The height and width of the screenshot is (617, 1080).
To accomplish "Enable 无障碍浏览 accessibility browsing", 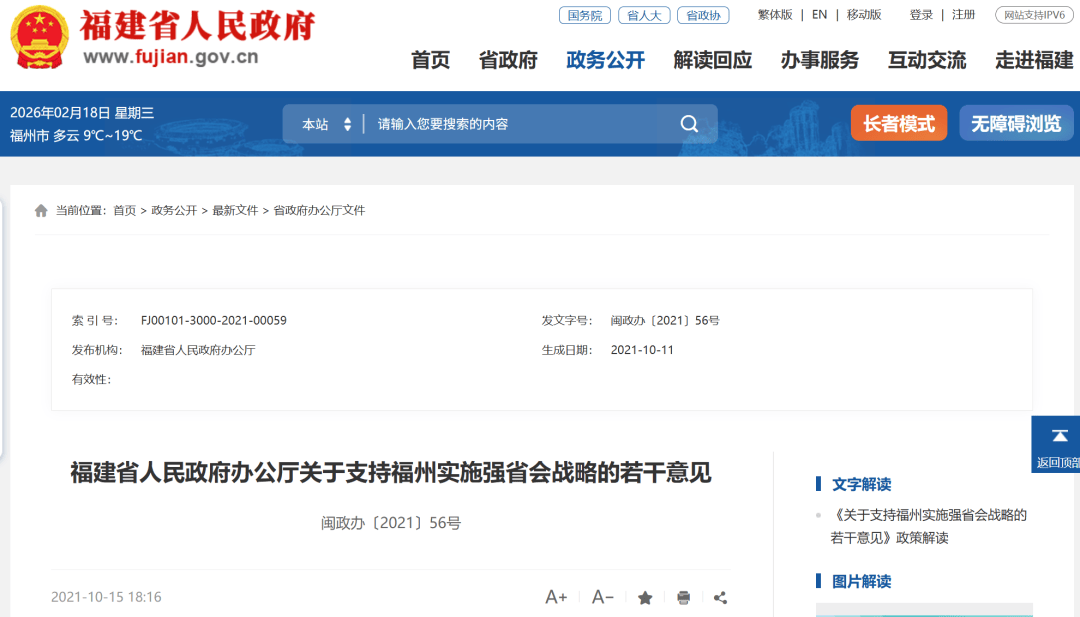I will (1016, 124).
